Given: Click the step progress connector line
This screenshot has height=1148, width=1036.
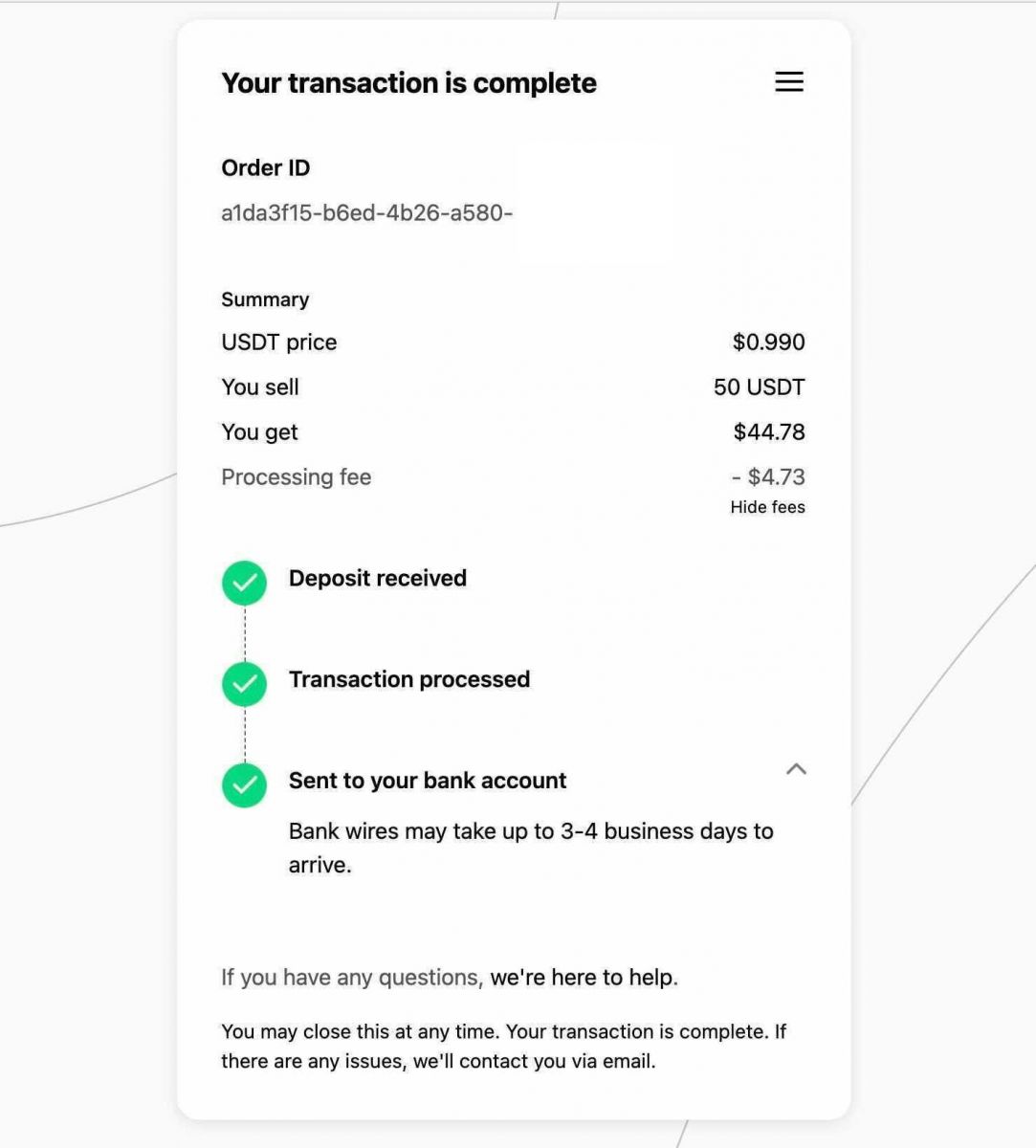Looking at the screenshot, I should click(244, 633).
